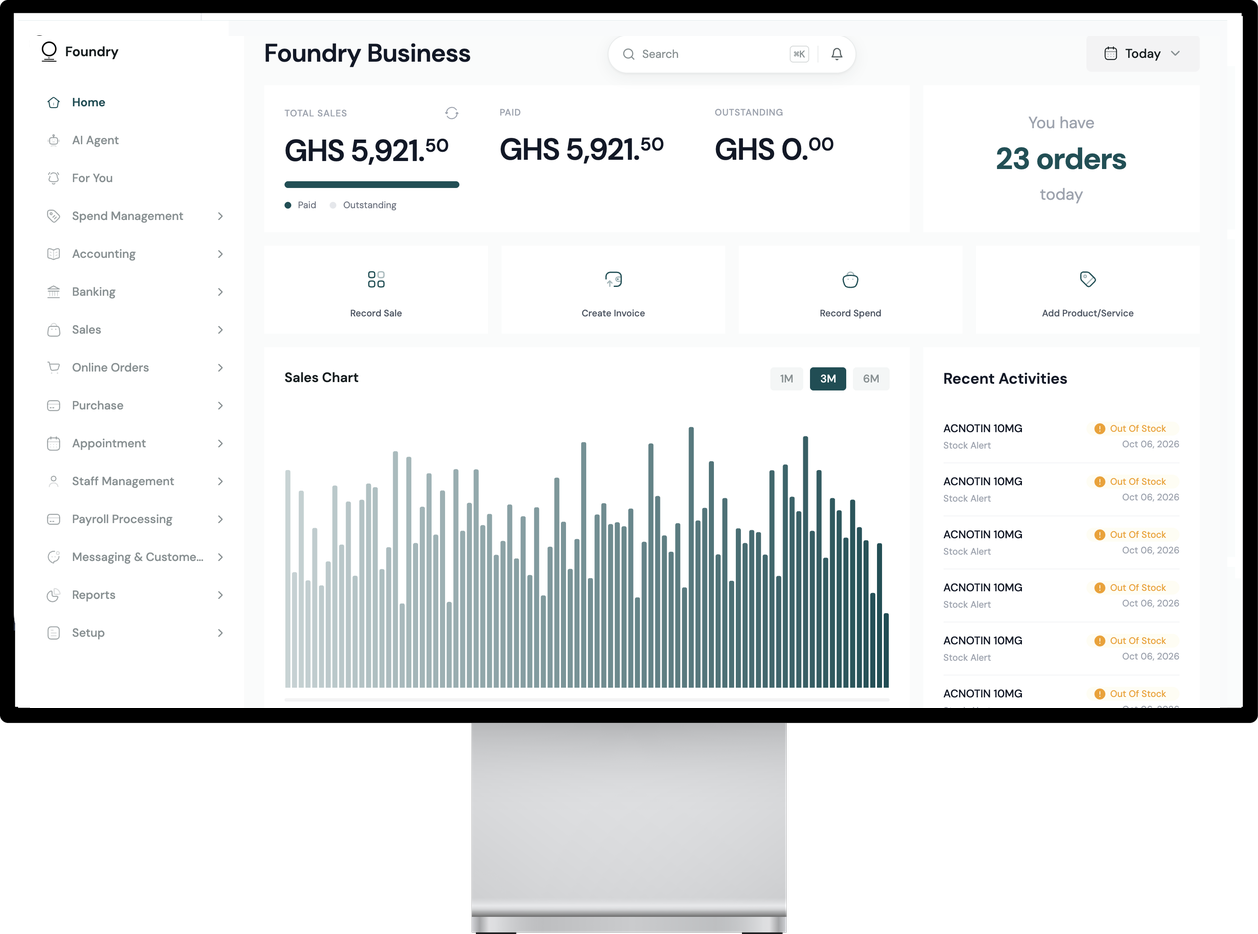Click the TOTAL SALES label
Screen dimensions: 1258x934
(316, 113)
